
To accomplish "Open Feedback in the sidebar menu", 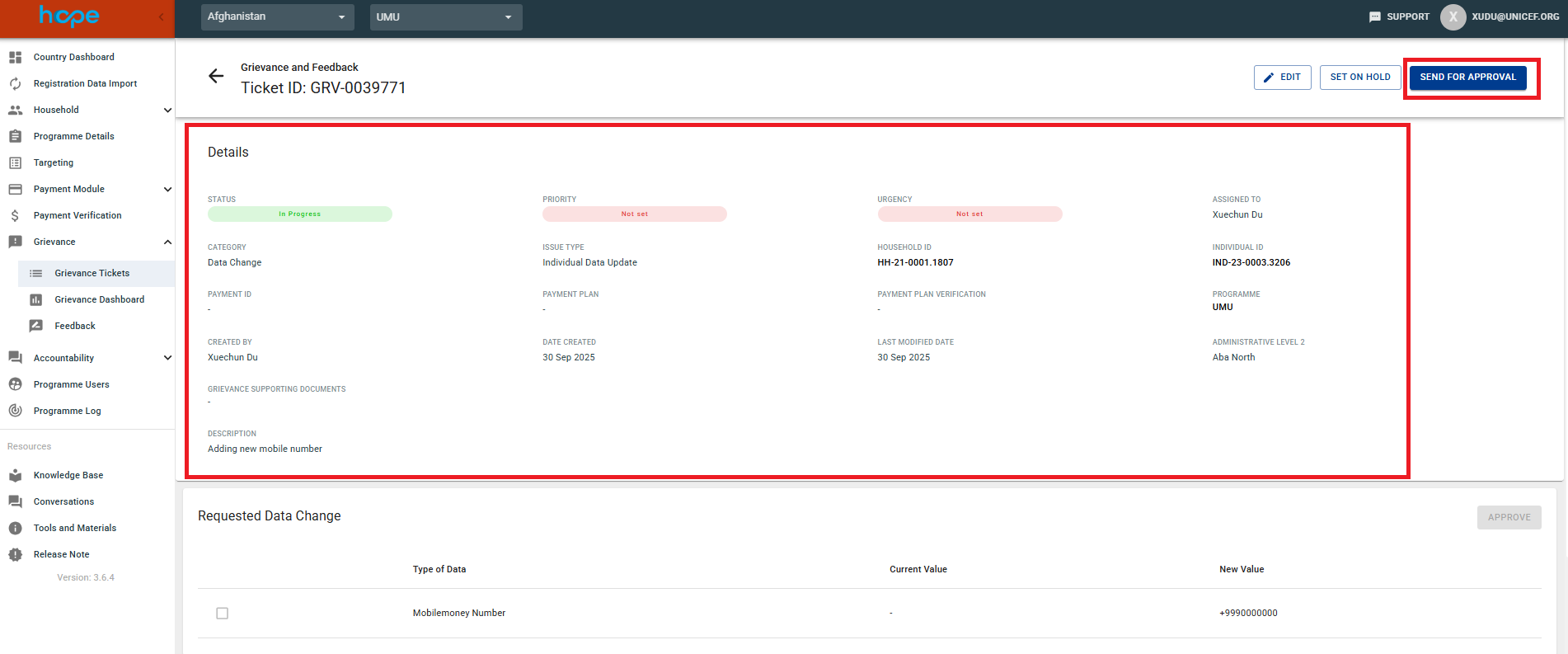I will pos(75,326).
